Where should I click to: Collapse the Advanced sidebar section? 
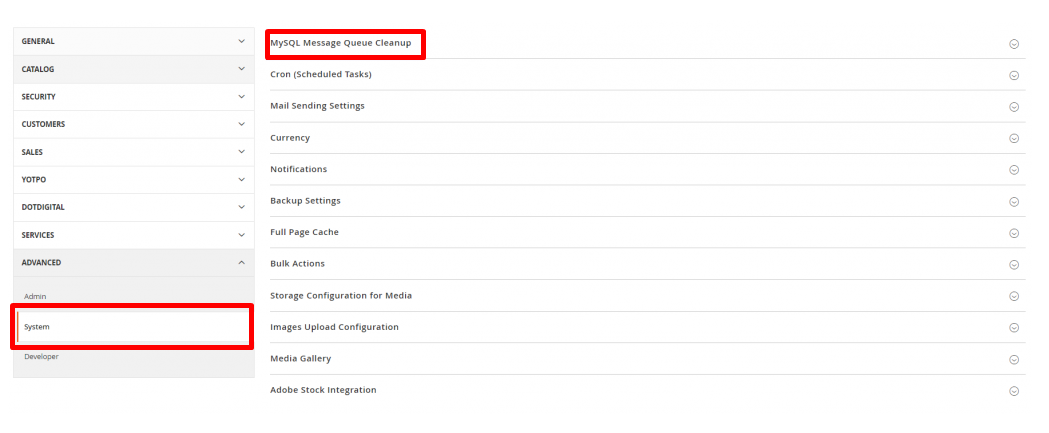click(x=133, y=263)
